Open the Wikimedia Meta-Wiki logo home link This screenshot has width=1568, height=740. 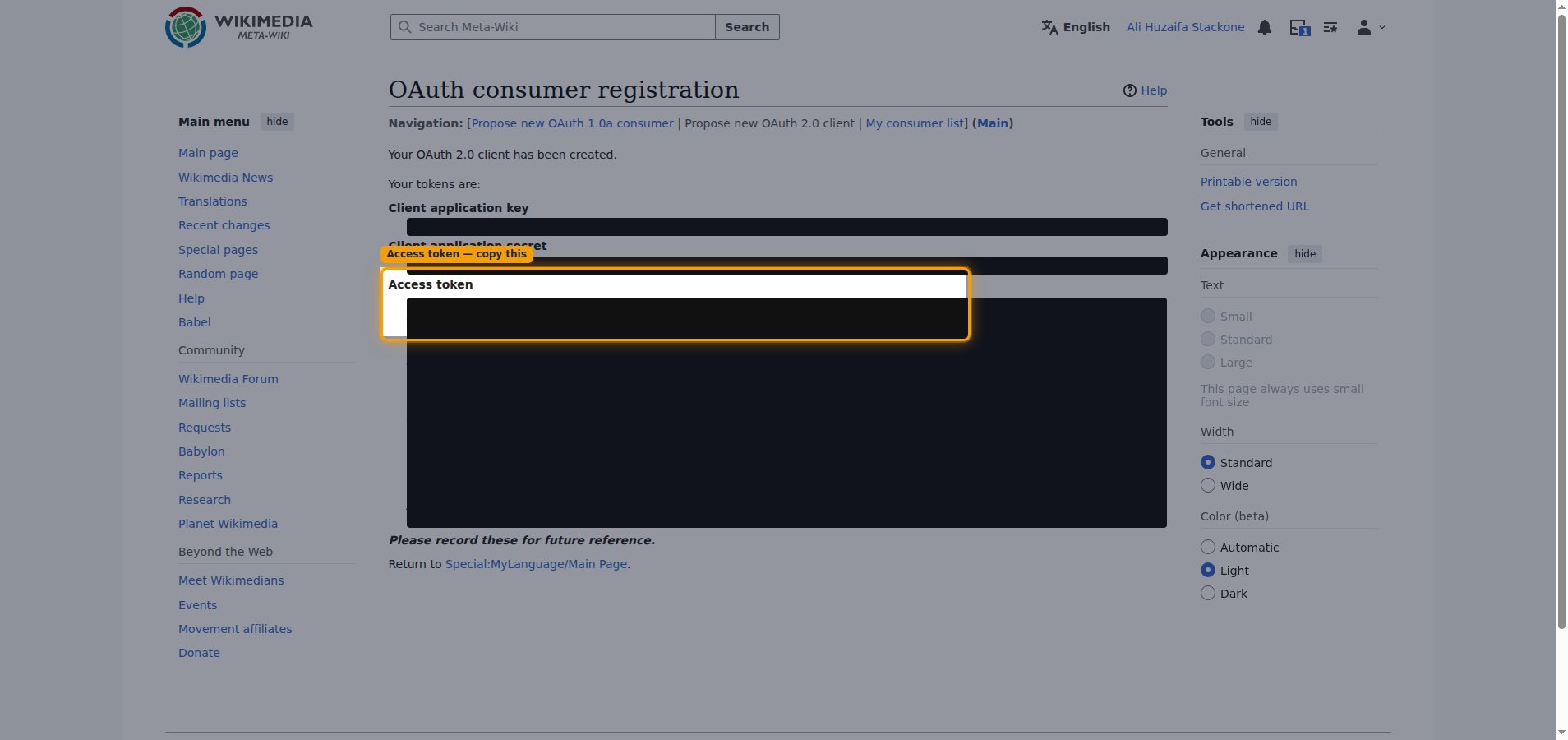coord(239,26)
